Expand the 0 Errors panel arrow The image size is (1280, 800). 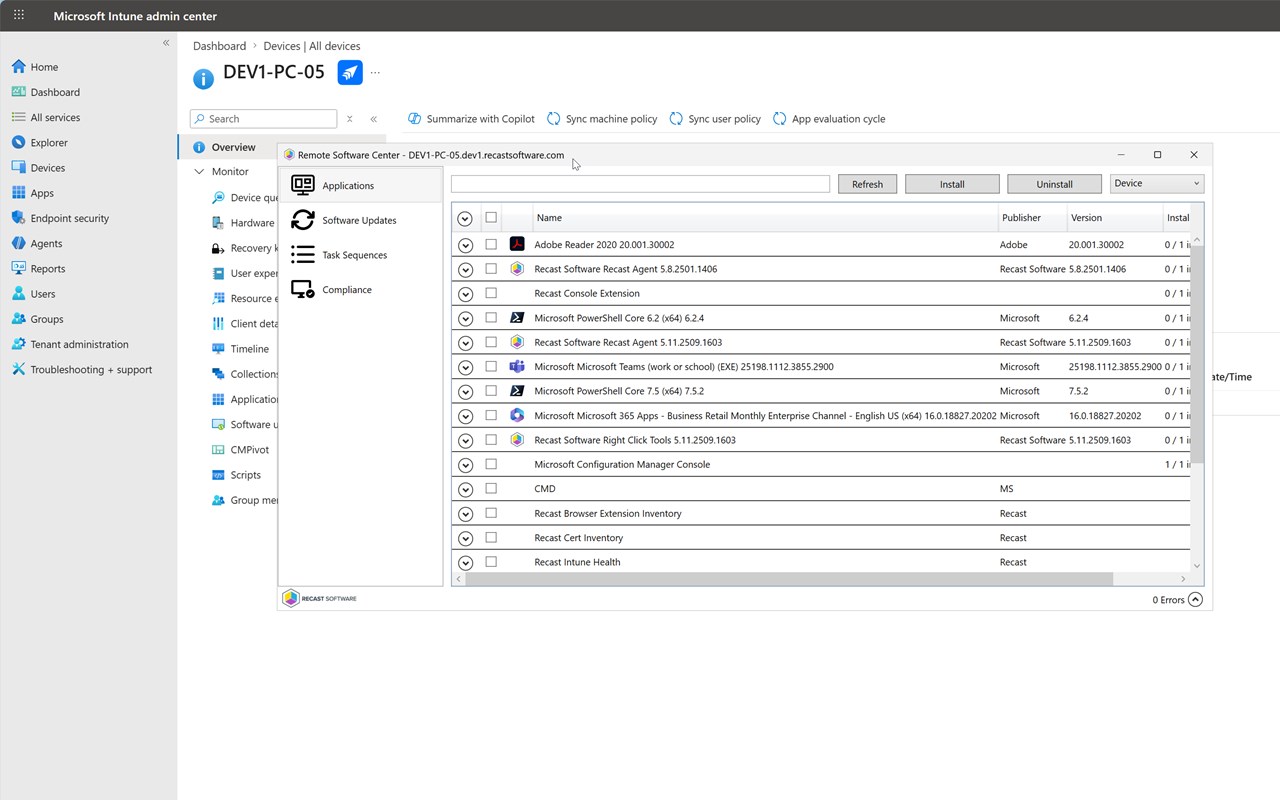point(1195,600)
